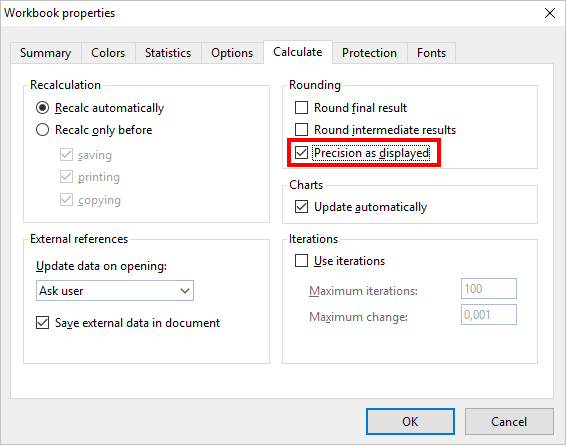
Task: Click the Maximum change field
Action: pos(489,315)
